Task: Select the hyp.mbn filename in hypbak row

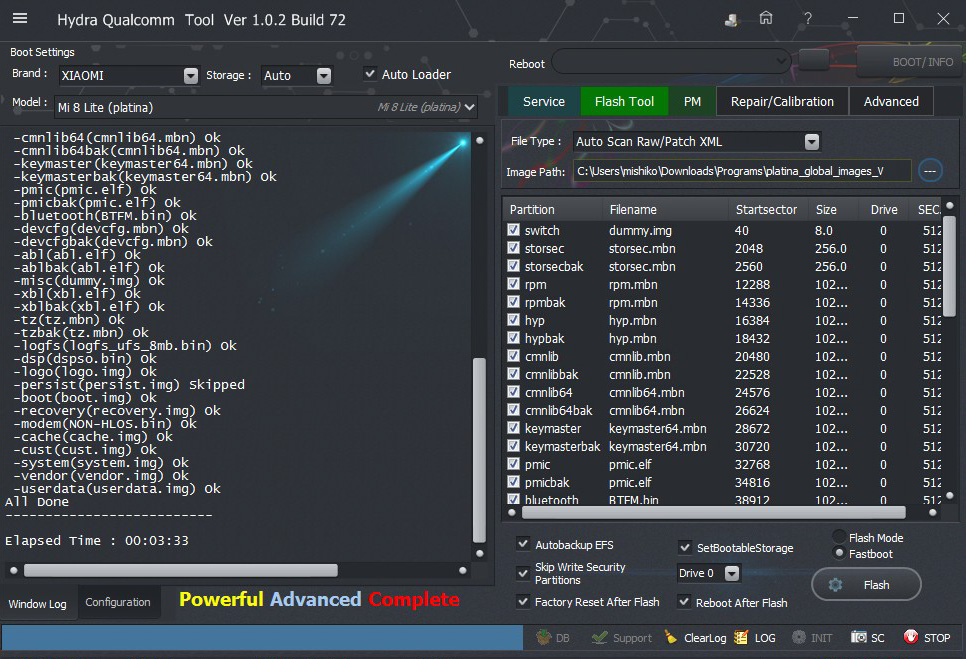Action: (633, 338)
